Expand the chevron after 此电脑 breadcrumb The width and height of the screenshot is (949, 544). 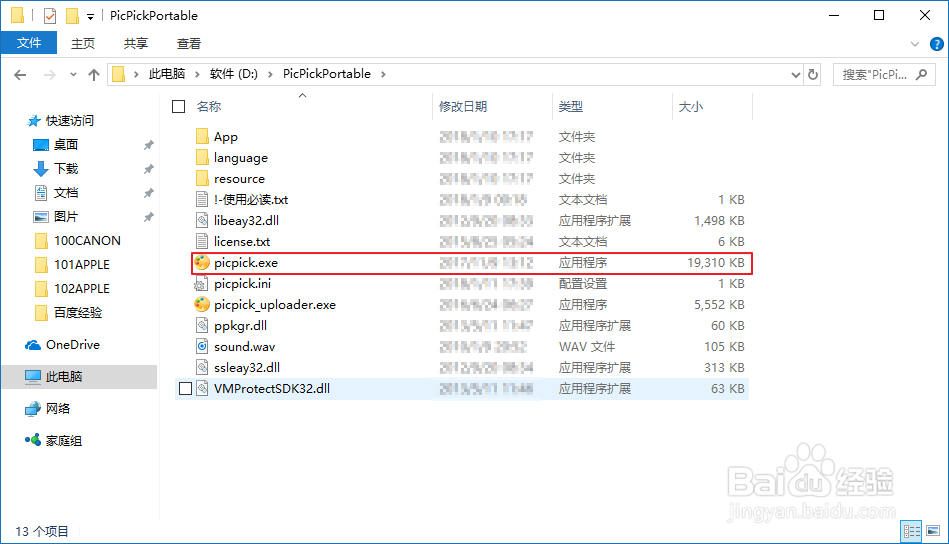pos(197,74)
